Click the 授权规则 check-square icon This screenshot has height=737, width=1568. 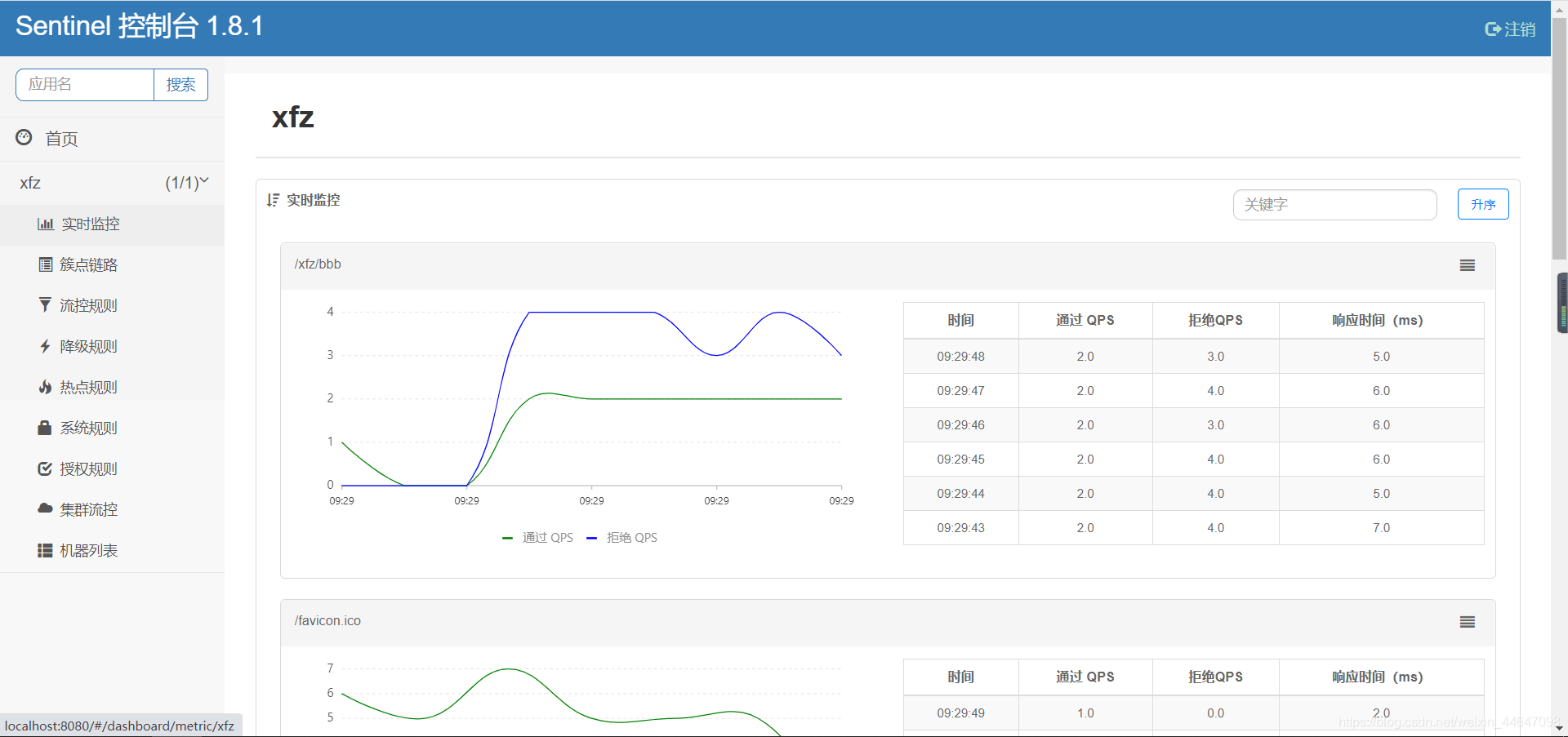click(45, 468)
